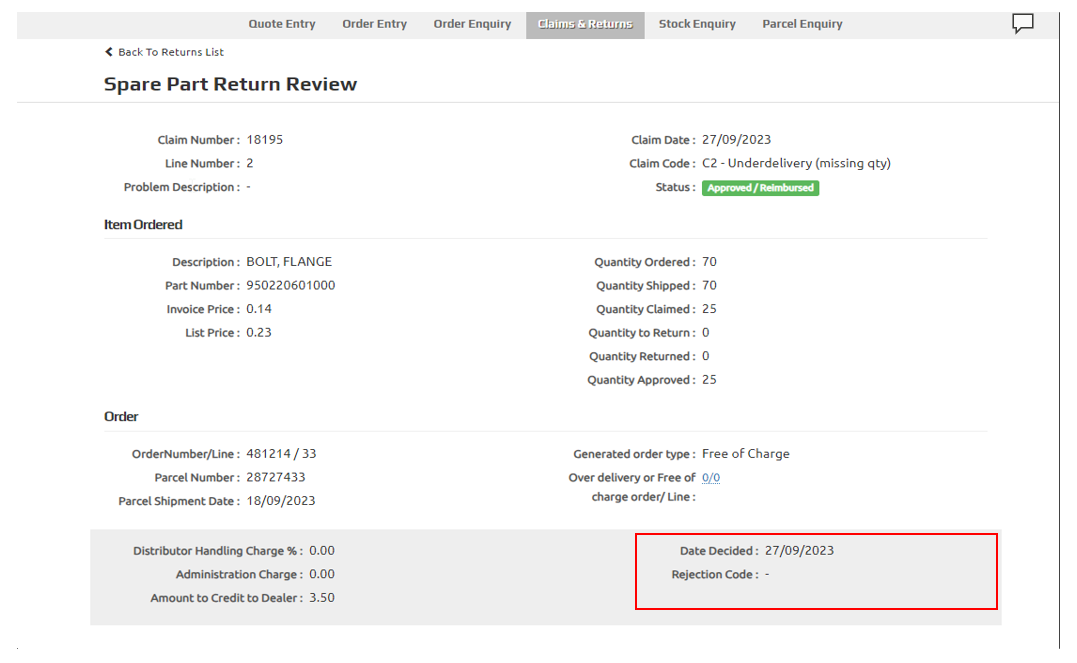Click Administration Charge value 0.00
The height and width of the screenshot is (663, 1077).
(x=322, y=574)
